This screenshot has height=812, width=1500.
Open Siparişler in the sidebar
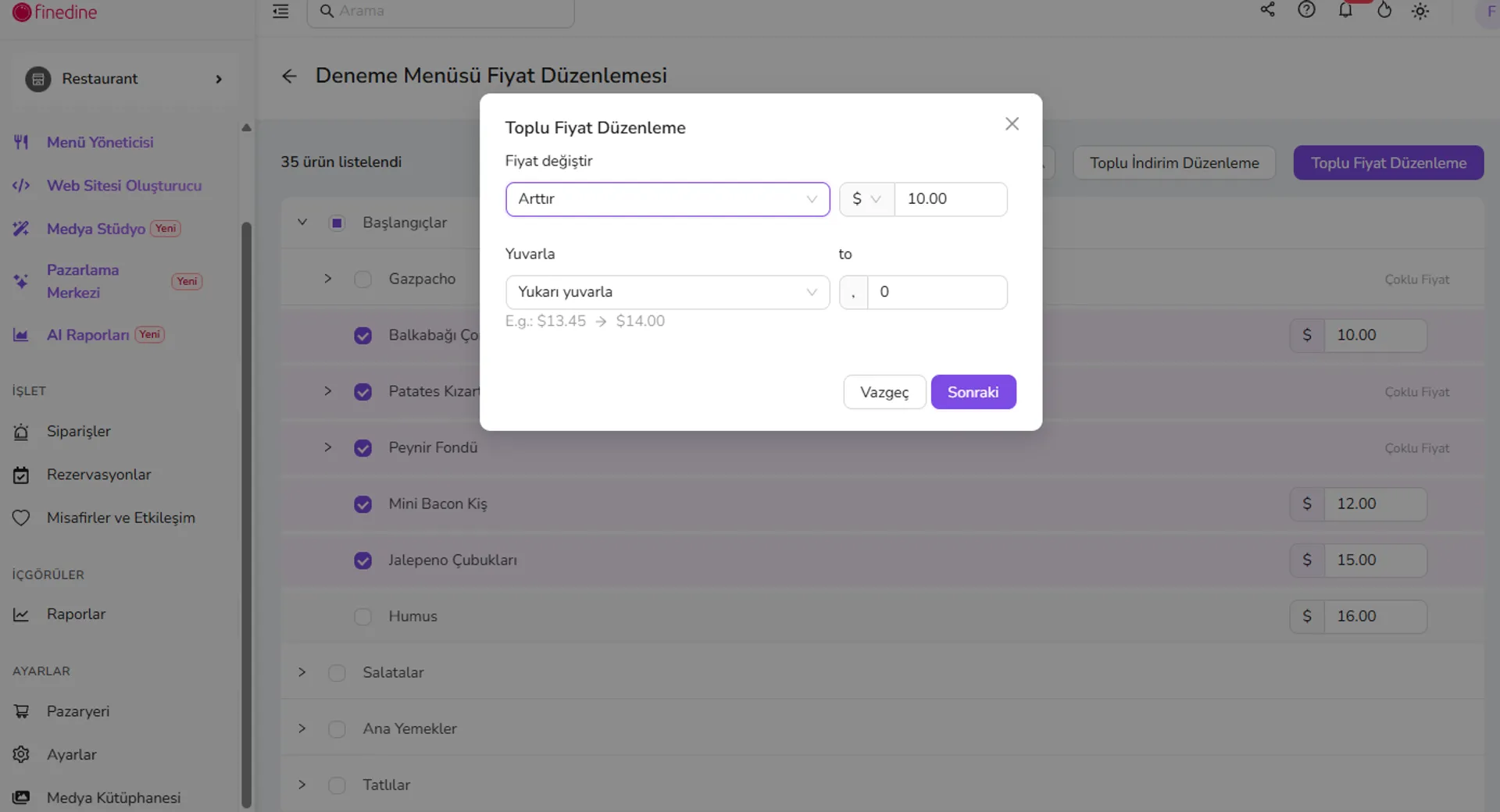pyautogui.click(x=78, y=431)
